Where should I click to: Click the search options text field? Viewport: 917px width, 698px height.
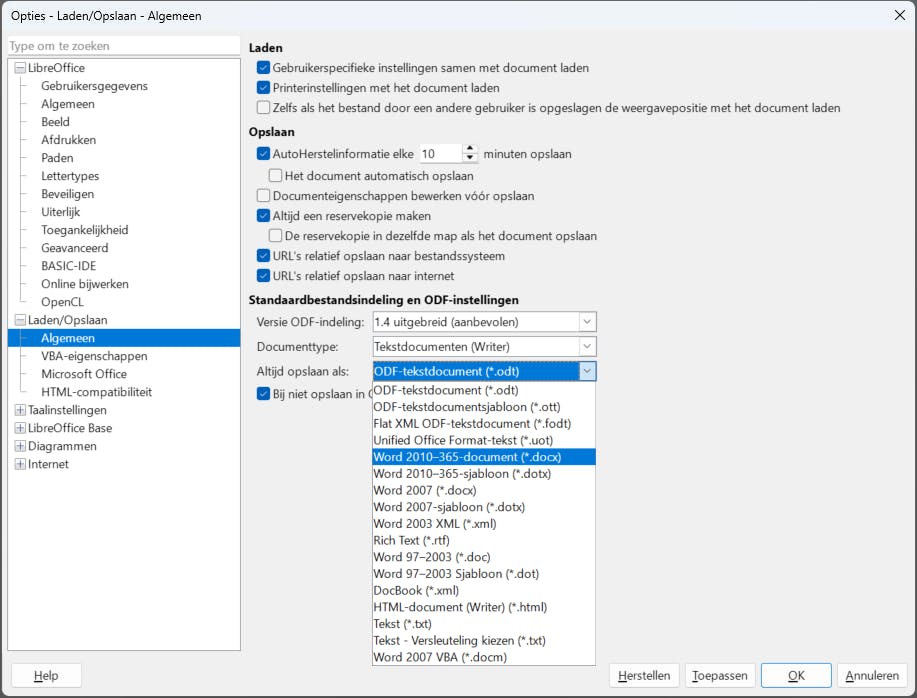(124, 46)
